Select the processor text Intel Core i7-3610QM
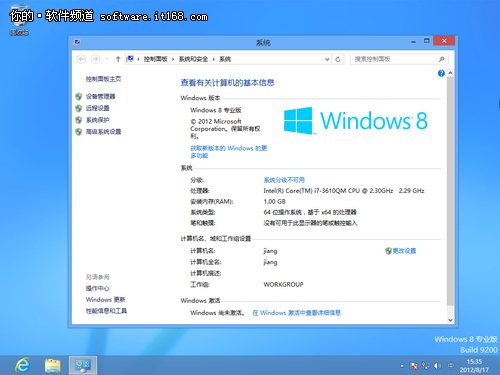Image resolution: width=500 pixels, height=375 pixels. point(344,191)
